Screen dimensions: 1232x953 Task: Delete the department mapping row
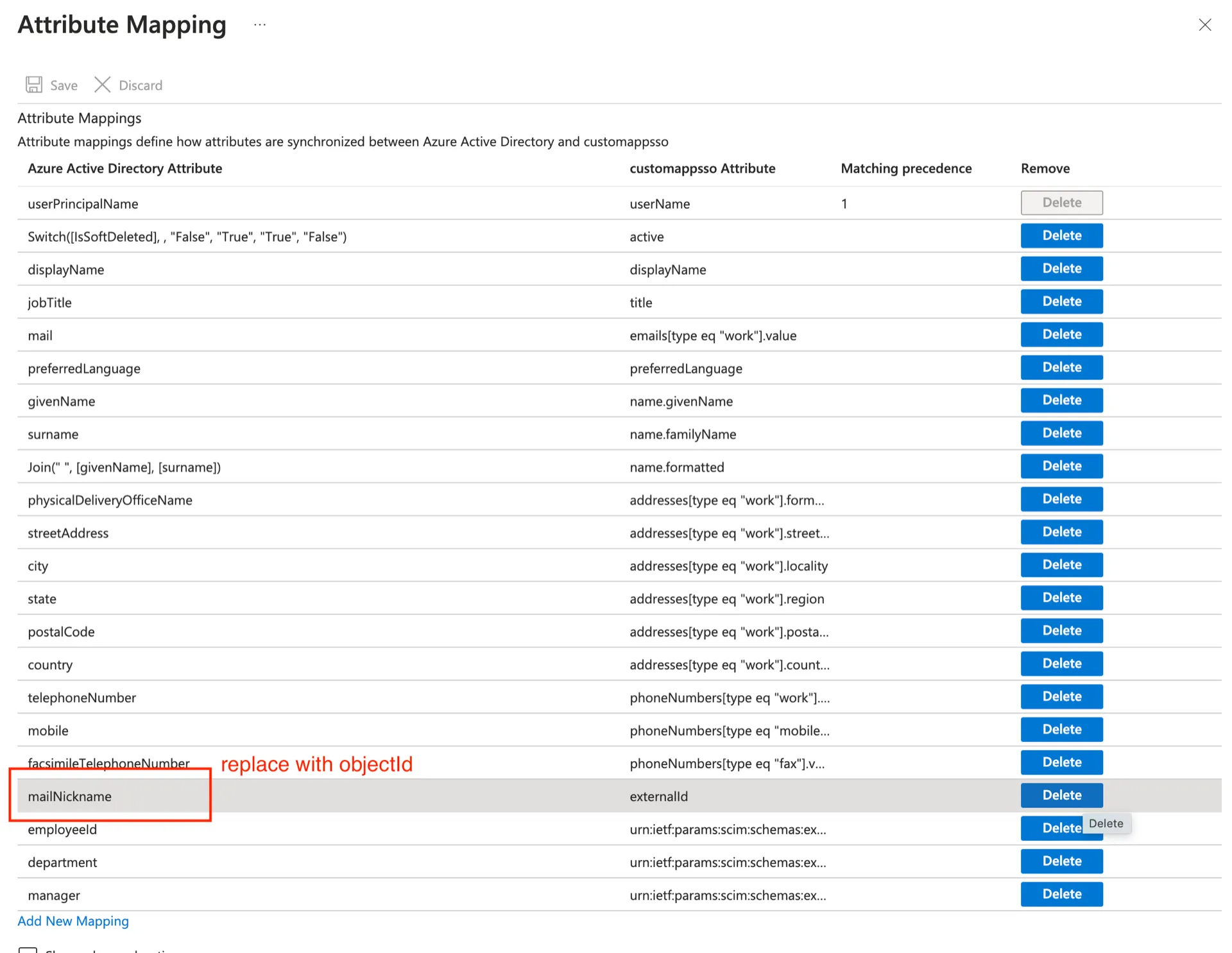1061,861
